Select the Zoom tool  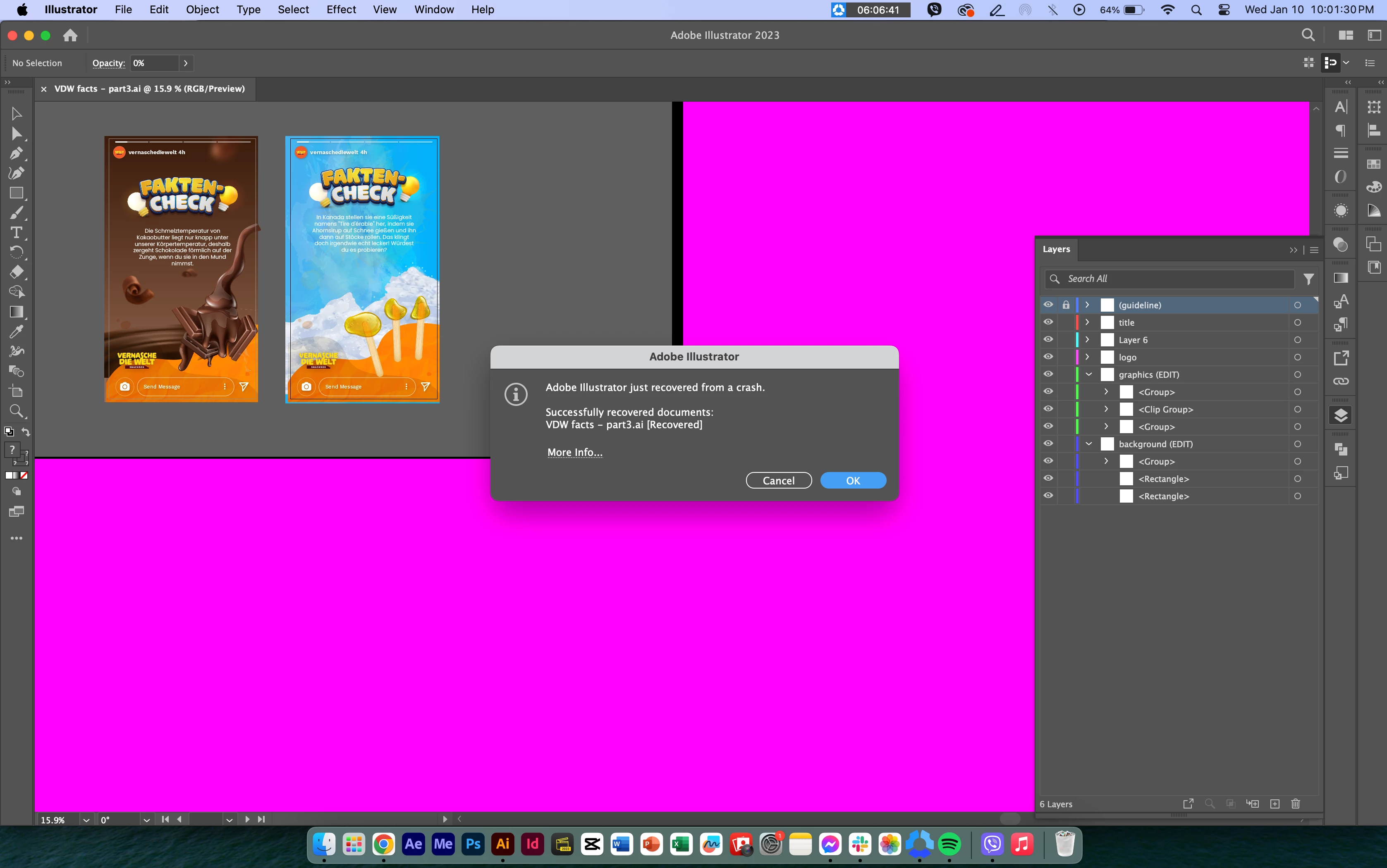[16, 411]
